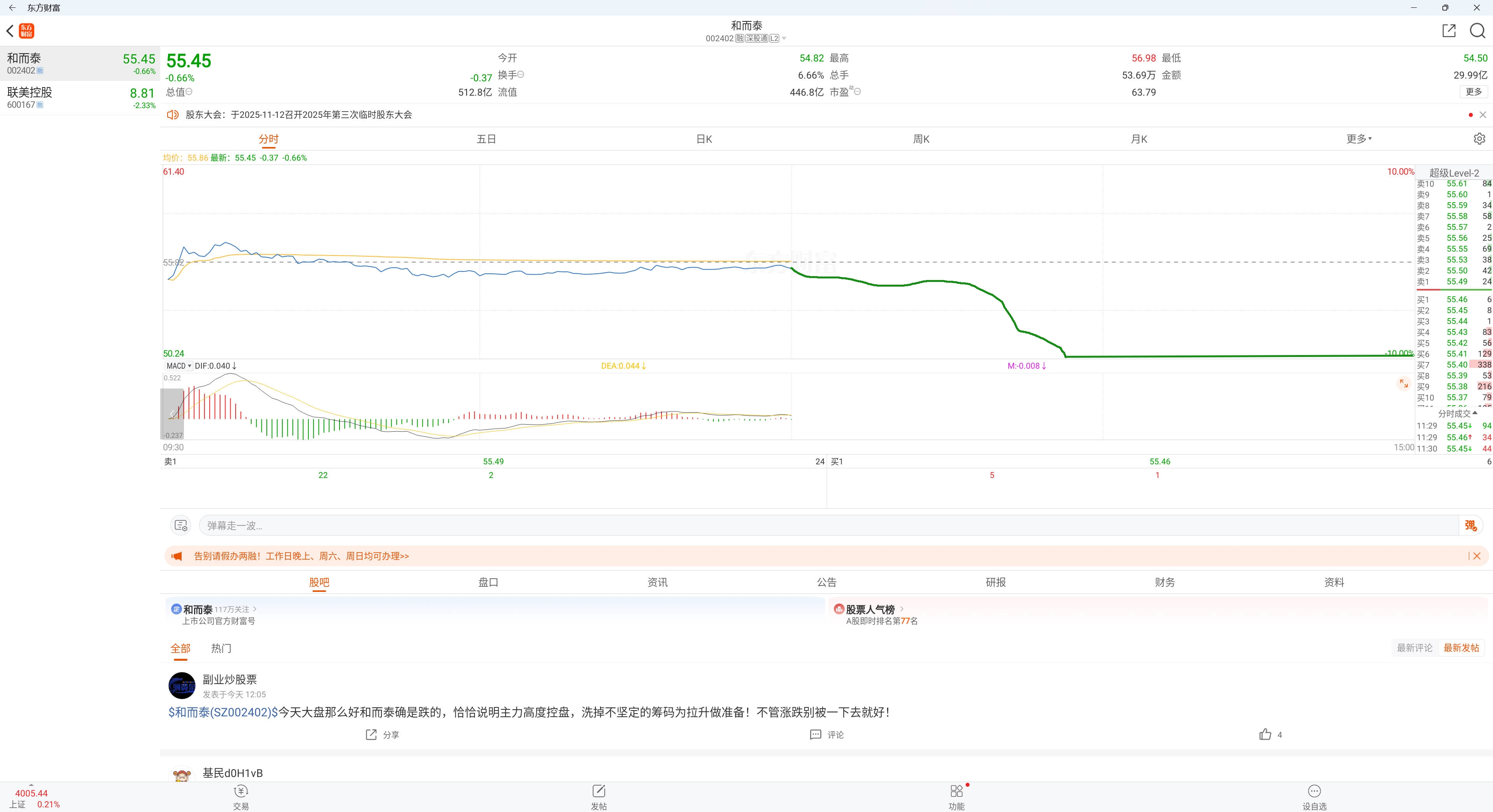
Task: Open the 交易 trade icon
Action: (240, 792)
